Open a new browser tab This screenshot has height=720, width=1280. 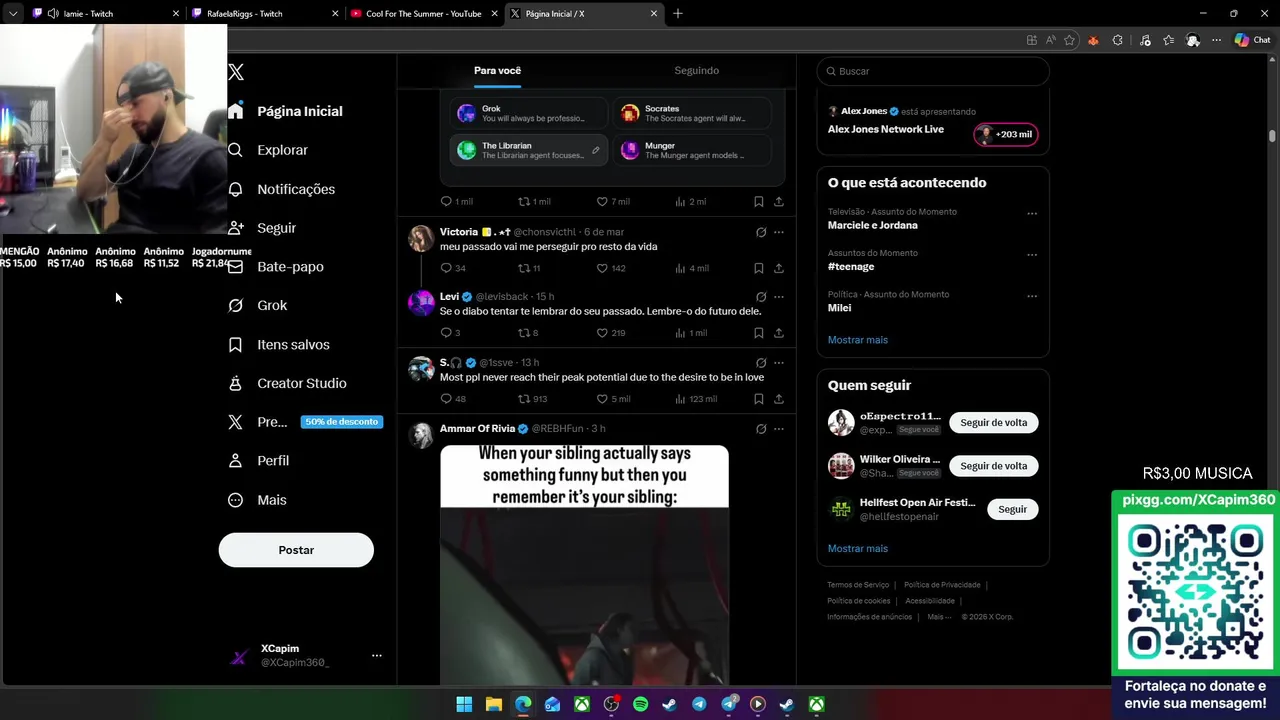point(678,14)
